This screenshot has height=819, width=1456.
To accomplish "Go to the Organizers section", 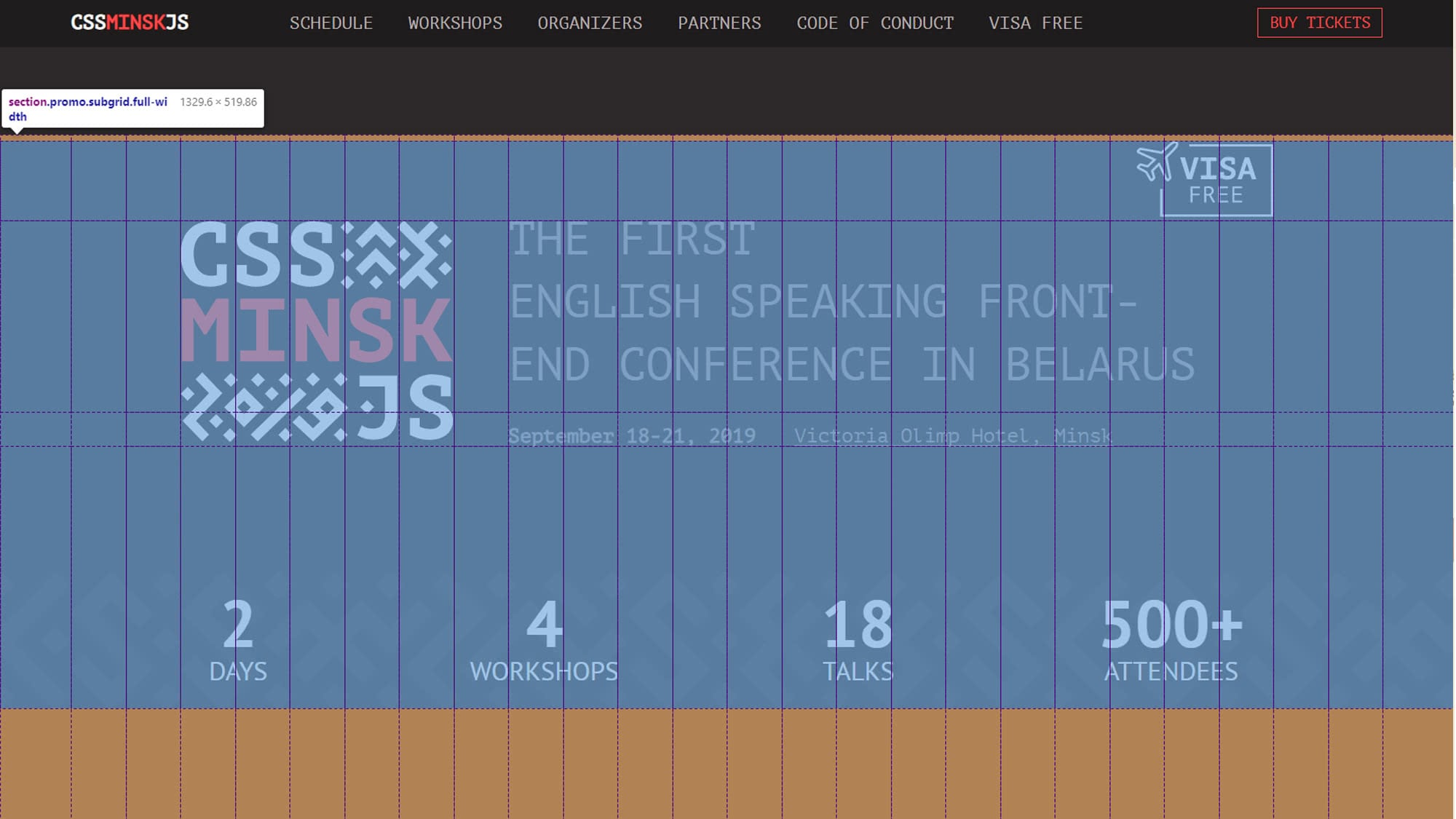I will point(590,23).
